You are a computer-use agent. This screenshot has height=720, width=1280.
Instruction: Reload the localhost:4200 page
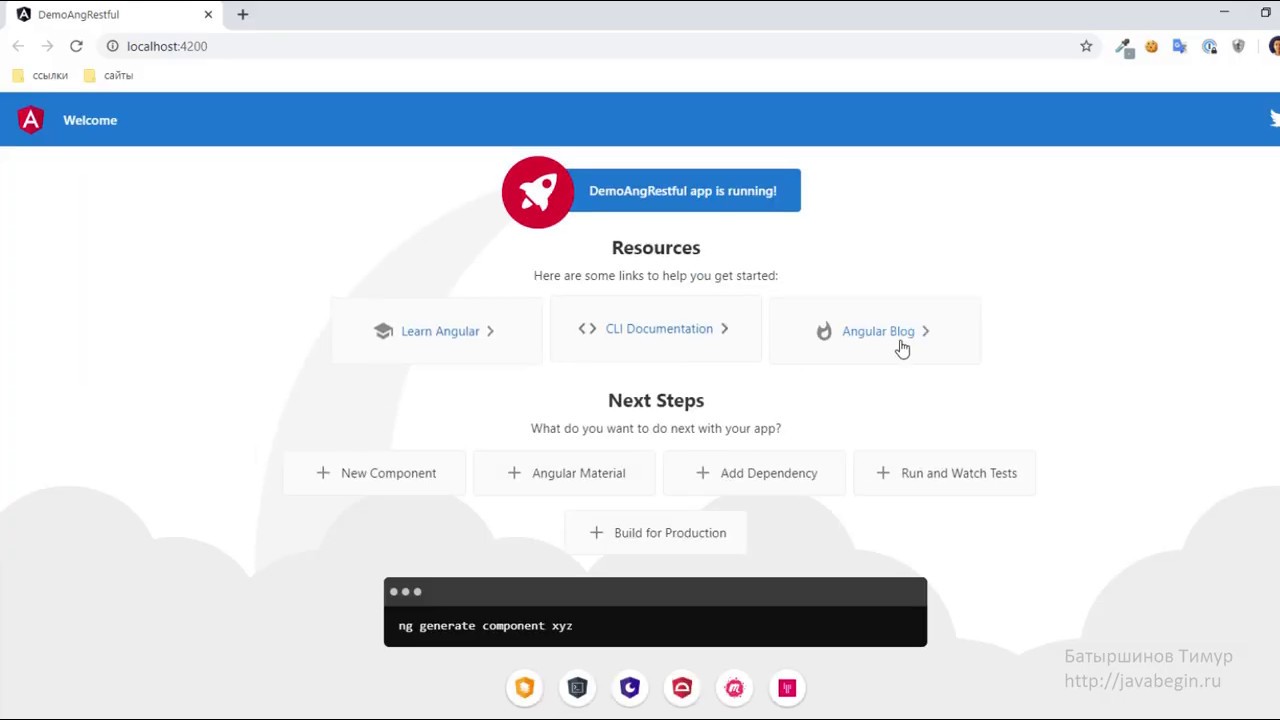[x=76, y=46]
